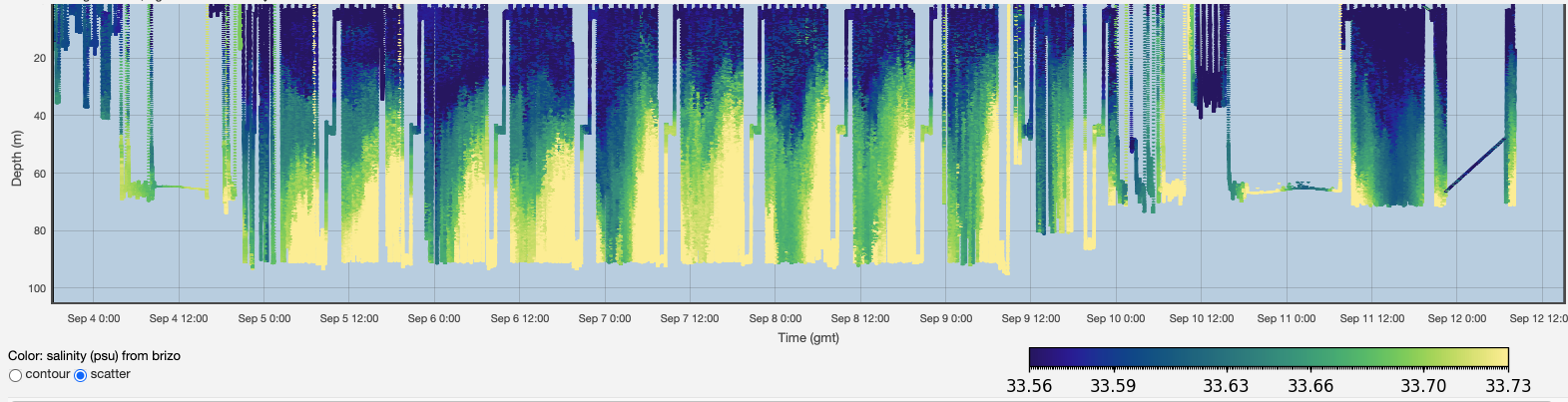Click the 33.73 colorbar maximum label
The image size is (1568, 402).
tap(1508, 386)
